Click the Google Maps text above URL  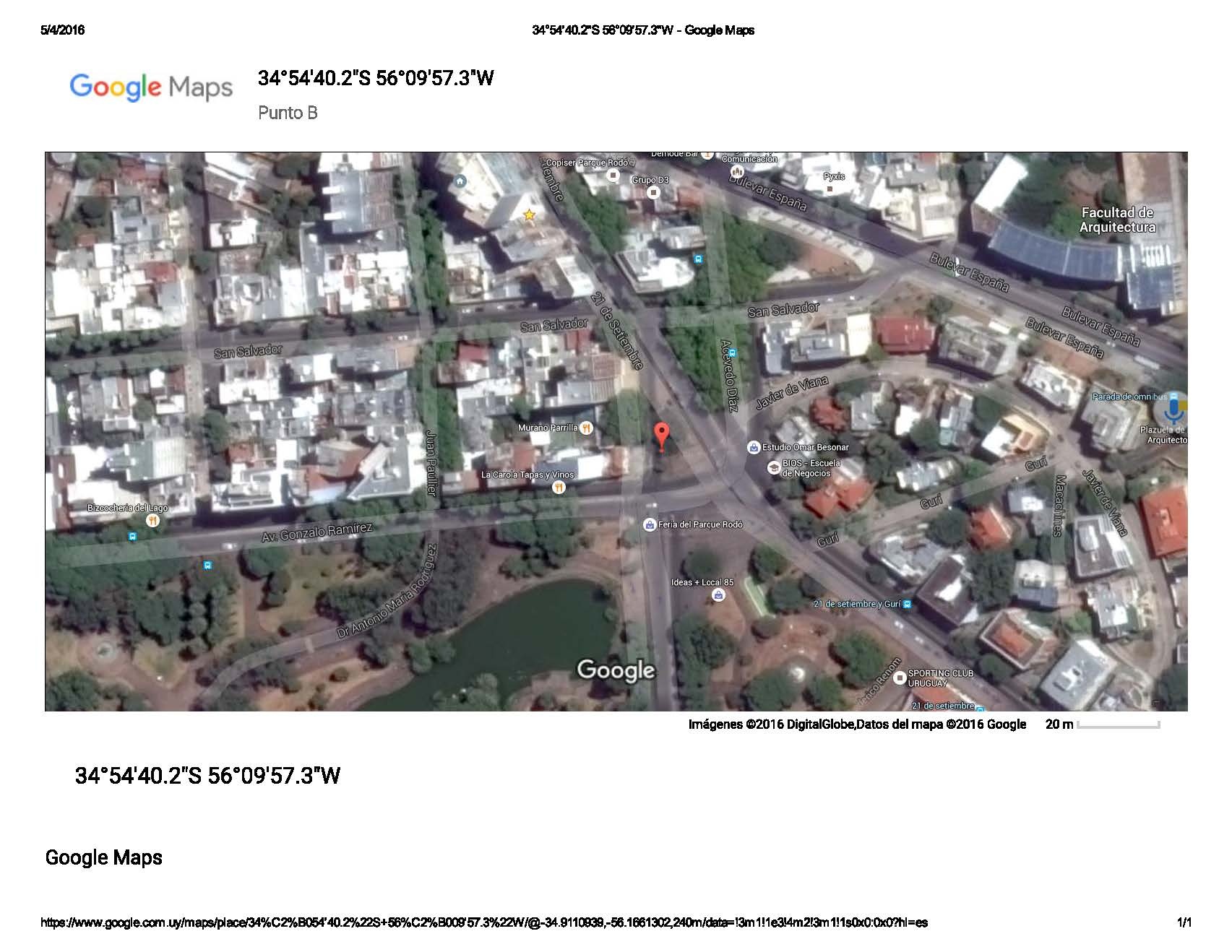(104, 857)
